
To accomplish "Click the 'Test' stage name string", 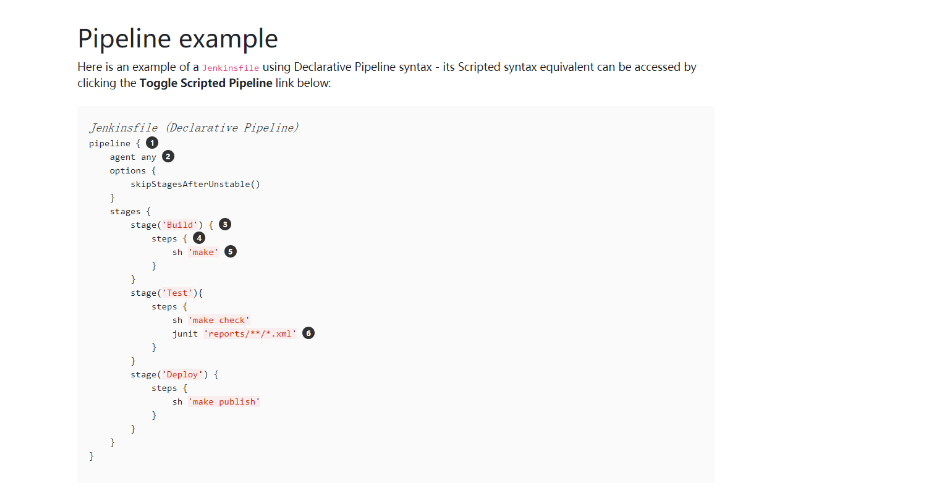I will [180, 293].
